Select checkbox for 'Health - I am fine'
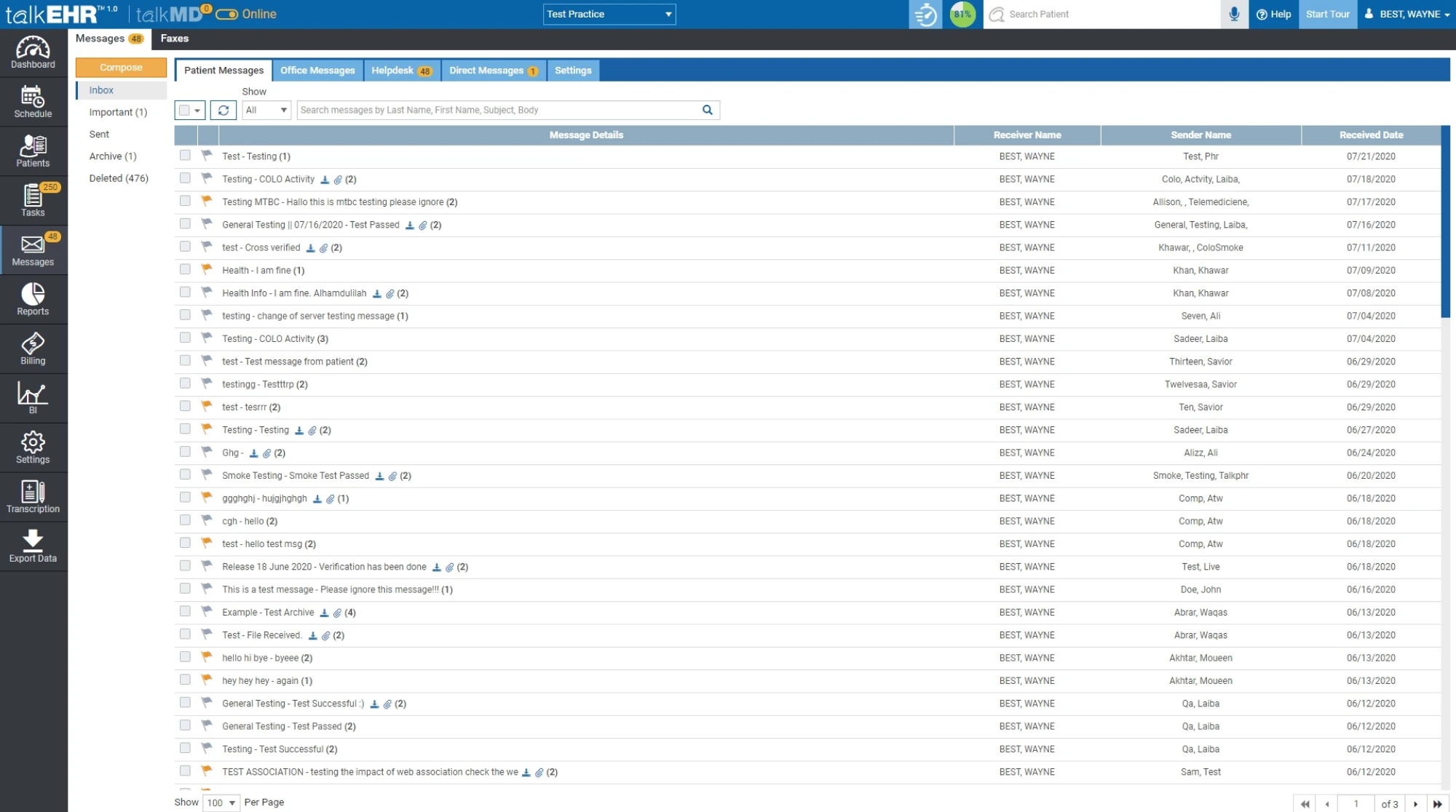The image size is (1456, 812). [x=185, y=269]
